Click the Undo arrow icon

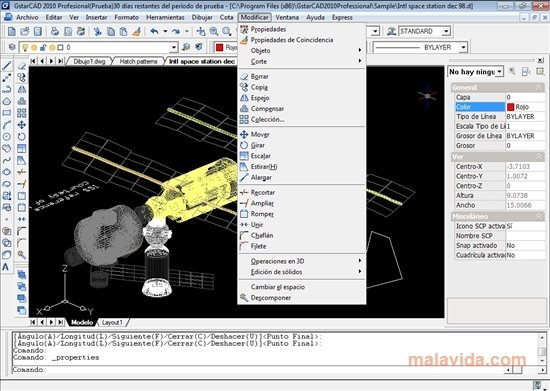click(154, 32)
